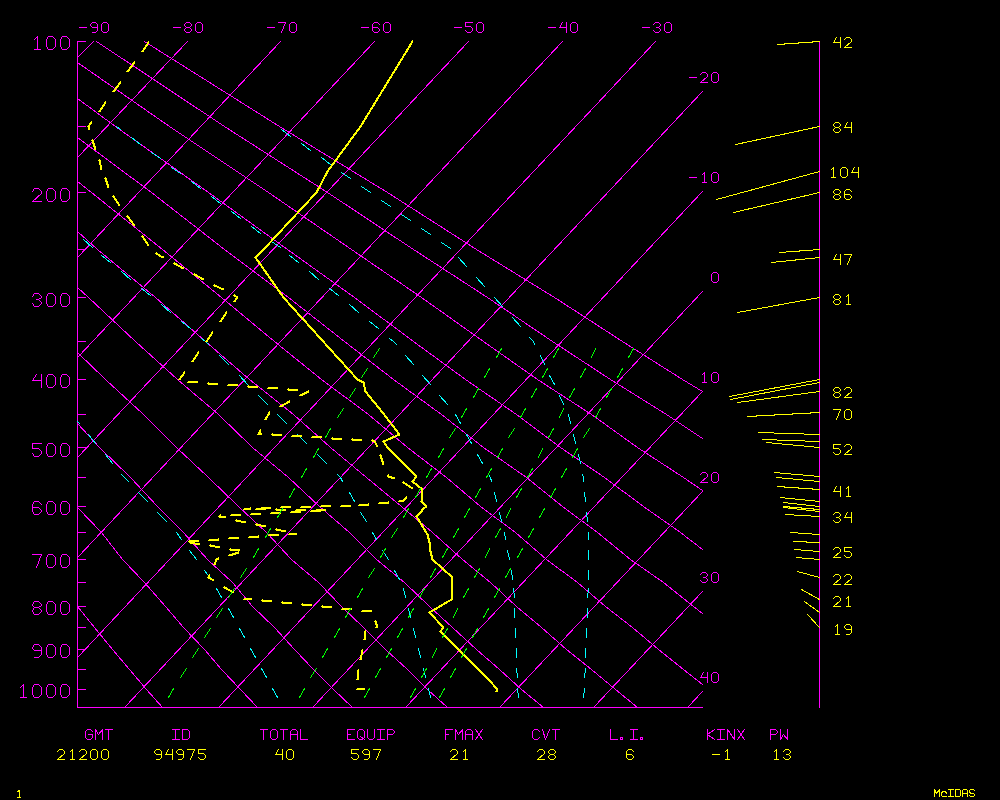Select the GMT header label
Image resolution: width=1000 pixels, height=800 pixels.
pos(98,735)
